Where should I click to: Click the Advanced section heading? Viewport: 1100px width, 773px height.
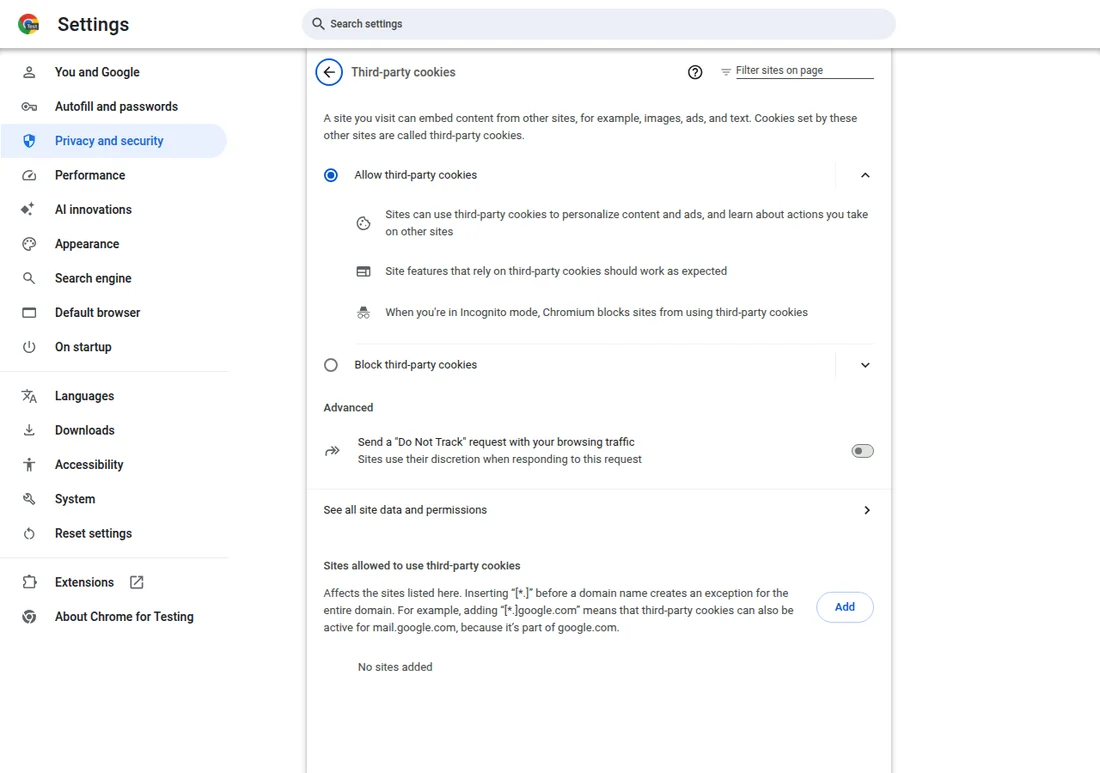pos(348,408)
